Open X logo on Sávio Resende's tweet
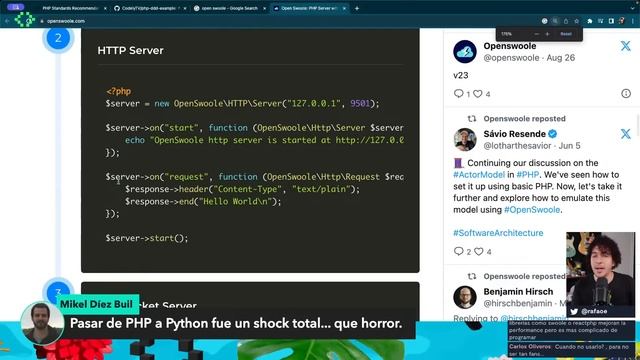The height and width of the screenshot is (360, 640). point(625,133)
